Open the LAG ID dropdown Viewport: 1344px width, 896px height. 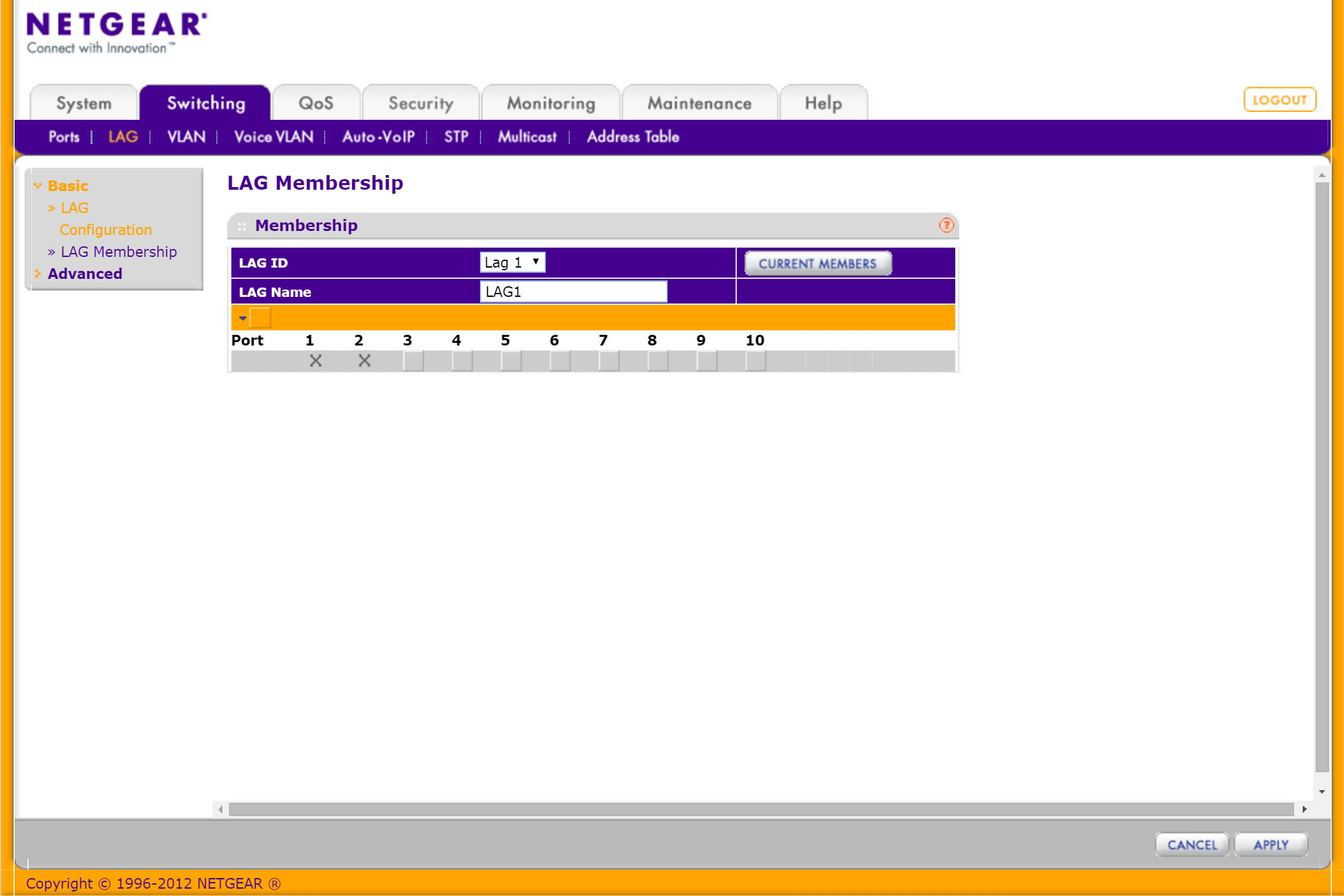(512, 262)
